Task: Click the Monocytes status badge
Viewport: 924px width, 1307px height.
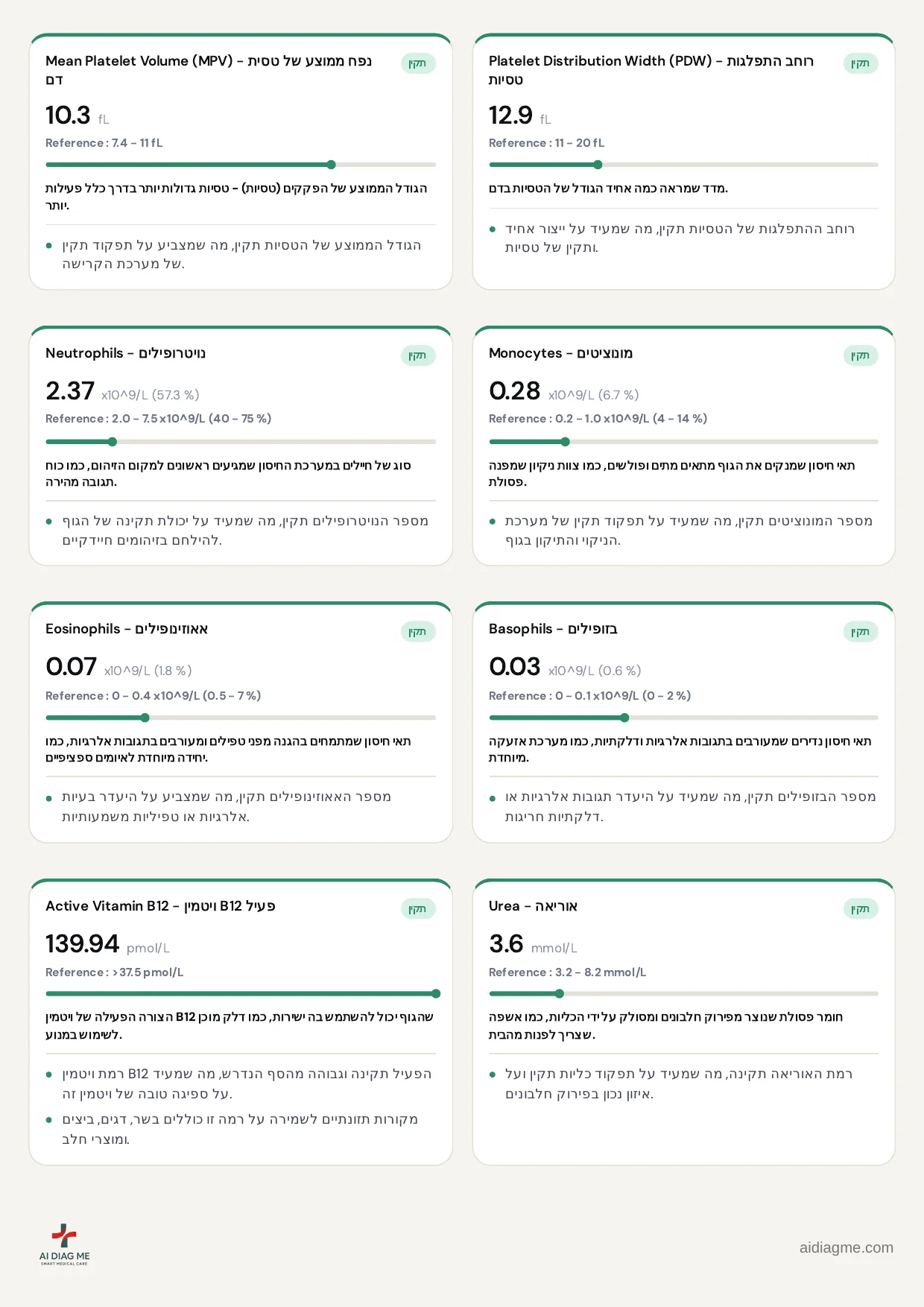Action: [861, 355]
